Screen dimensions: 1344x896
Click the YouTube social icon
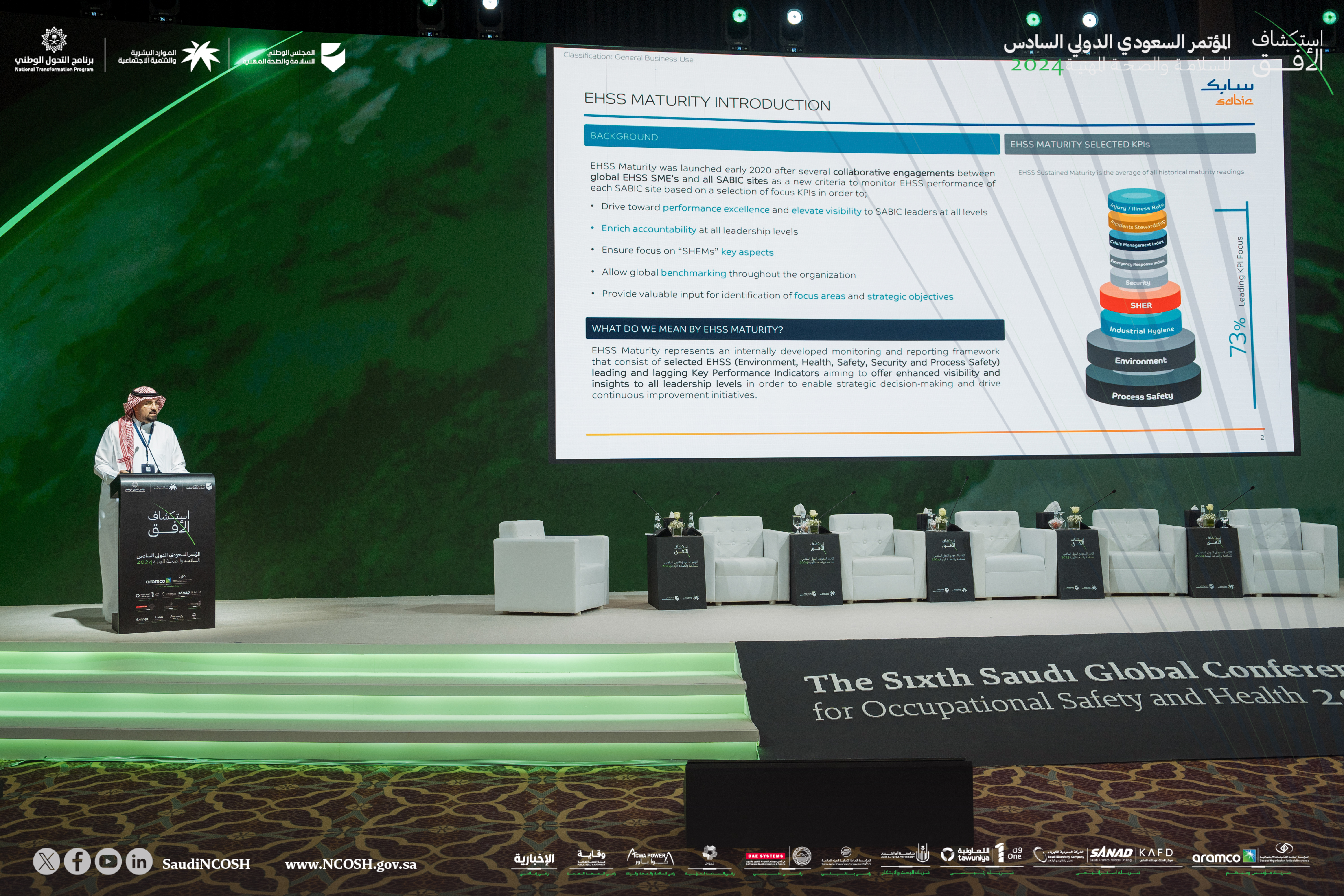pyautogui.click(x=108, y=861)
